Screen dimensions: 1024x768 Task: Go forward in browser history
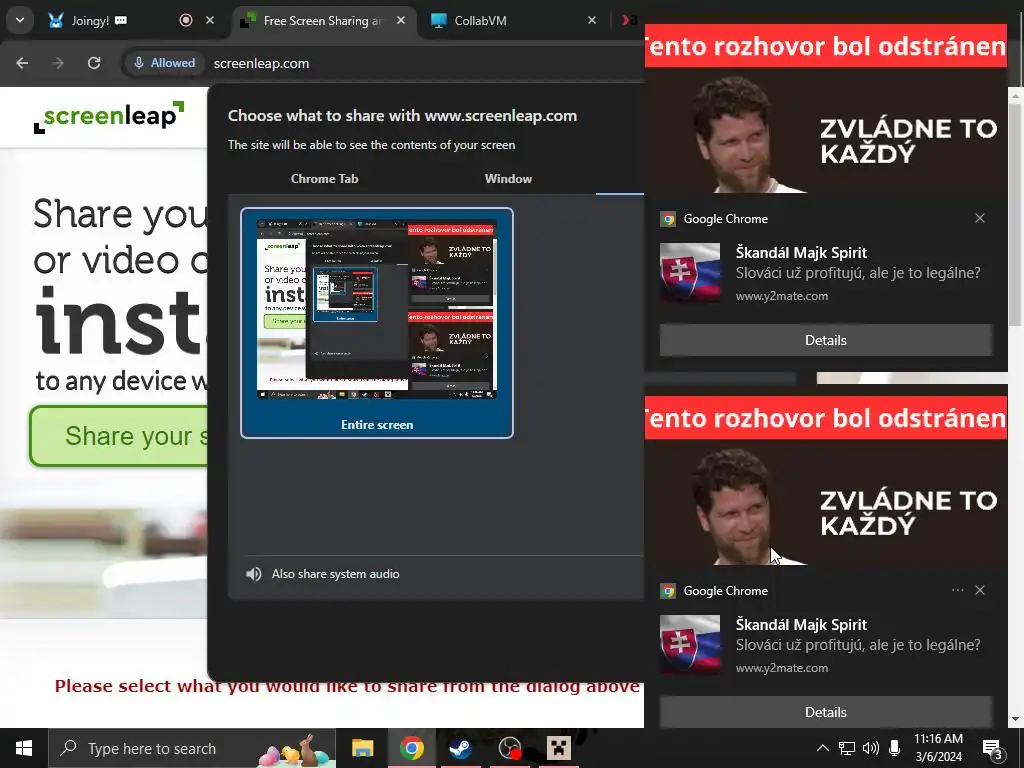click(x=58, y=63)
